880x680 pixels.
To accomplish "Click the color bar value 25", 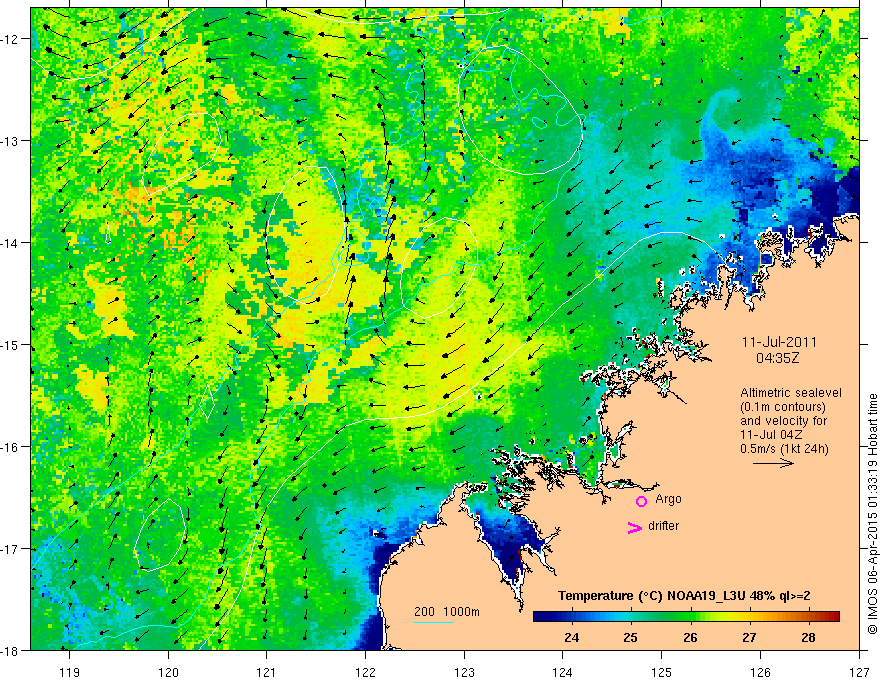I will [x=631, y=637].
